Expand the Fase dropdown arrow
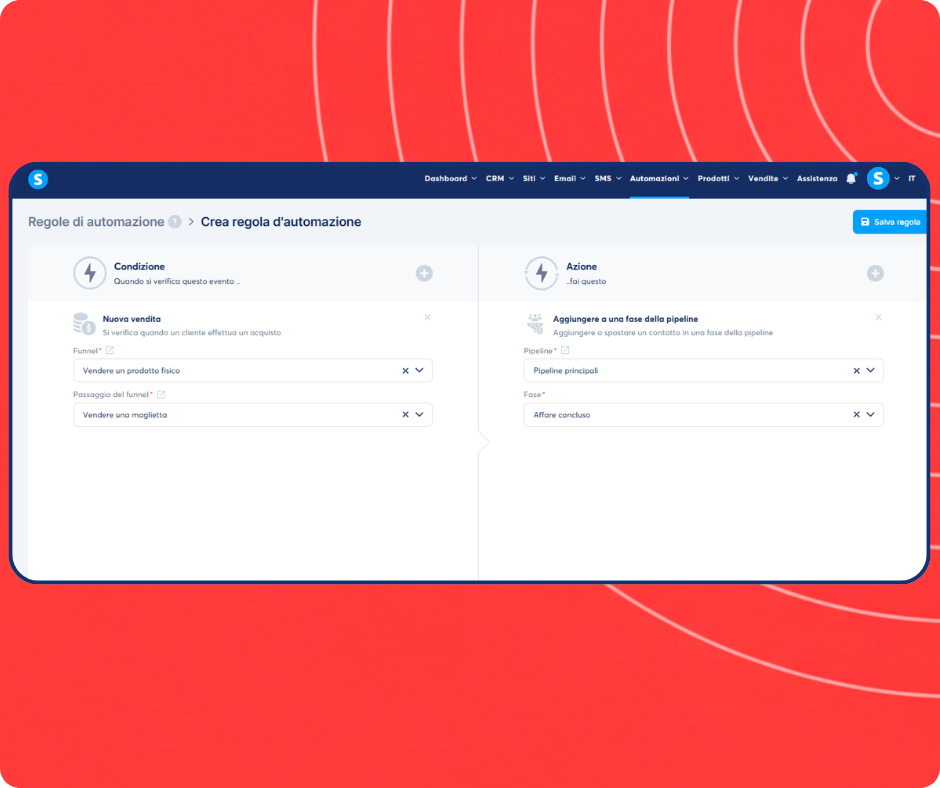 870,414
